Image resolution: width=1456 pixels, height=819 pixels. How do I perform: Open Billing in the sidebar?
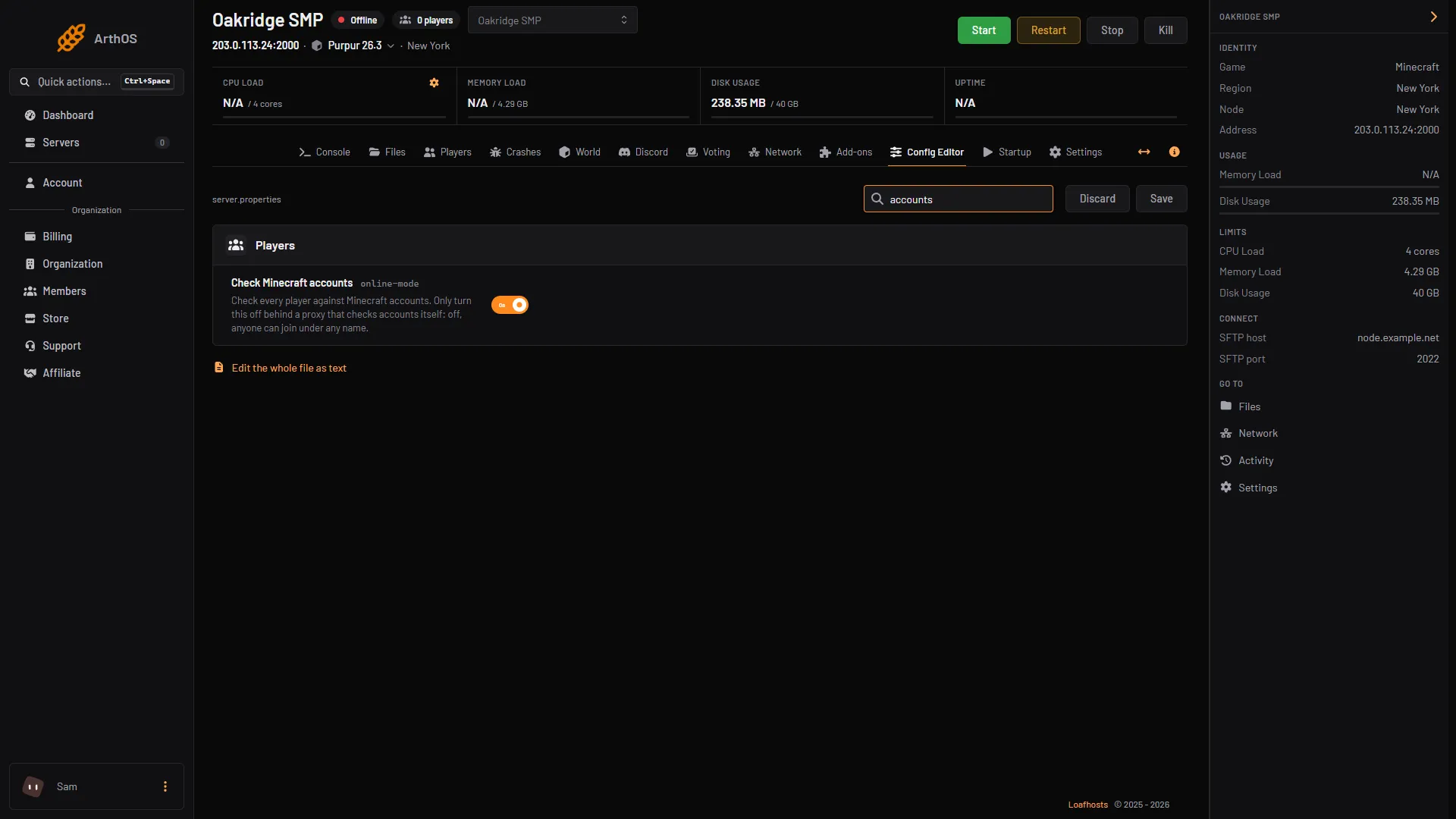(x=96, y=237)
